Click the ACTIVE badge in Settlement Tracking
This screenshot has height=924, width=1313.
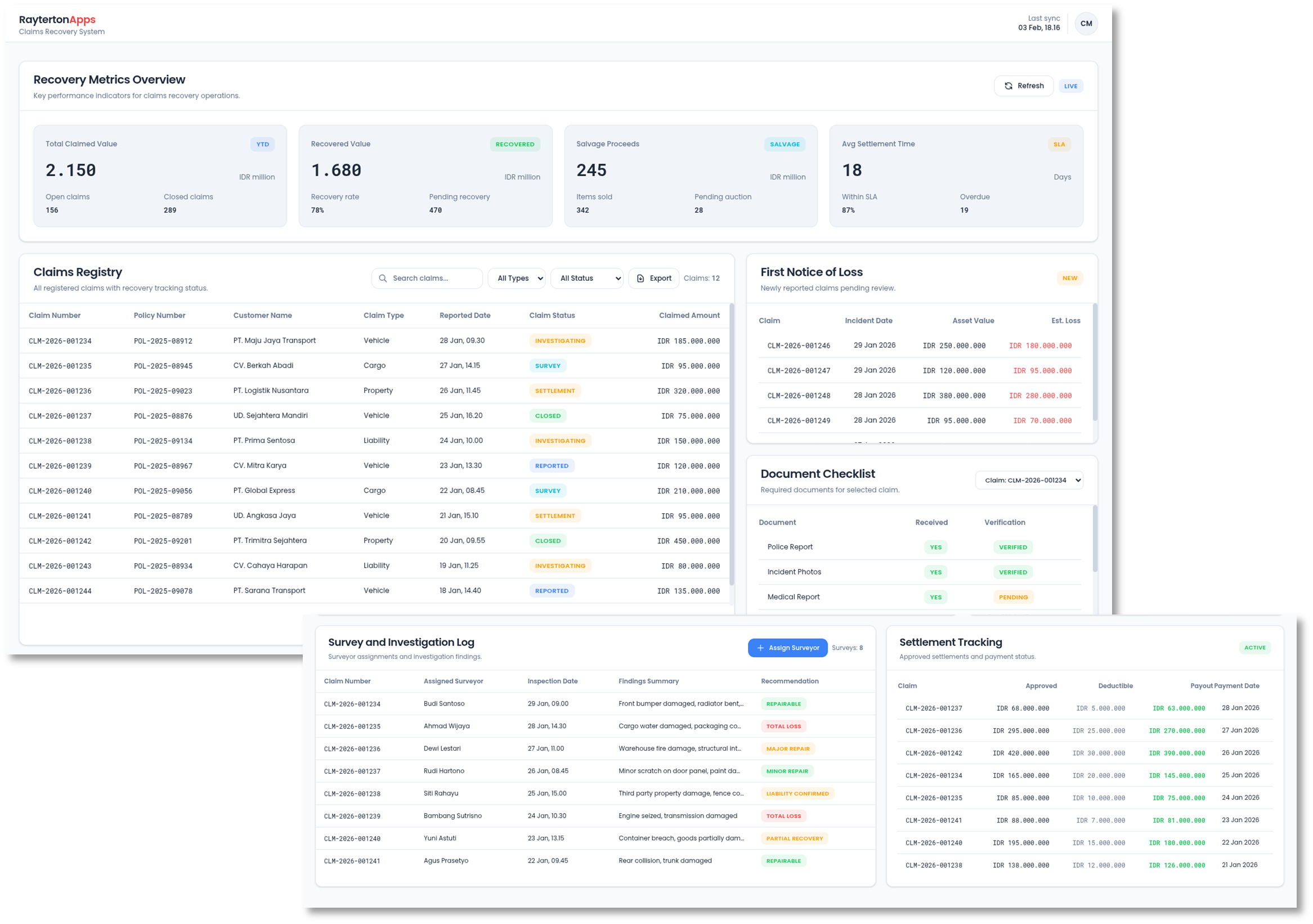1254,648
